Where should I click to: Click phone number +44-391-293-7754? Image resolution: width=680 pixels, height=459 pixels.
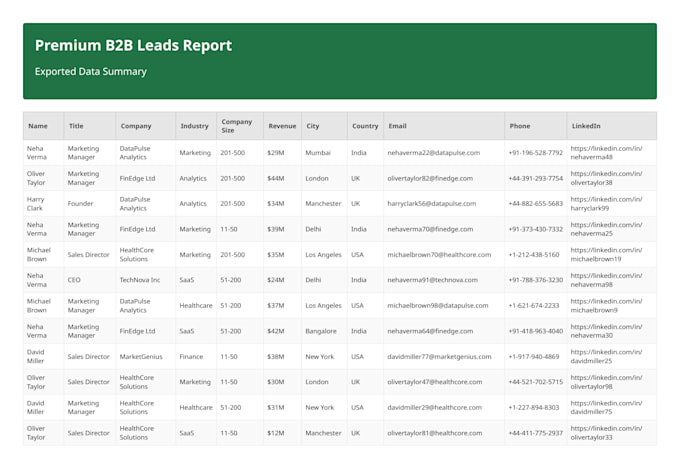point(536,178)
